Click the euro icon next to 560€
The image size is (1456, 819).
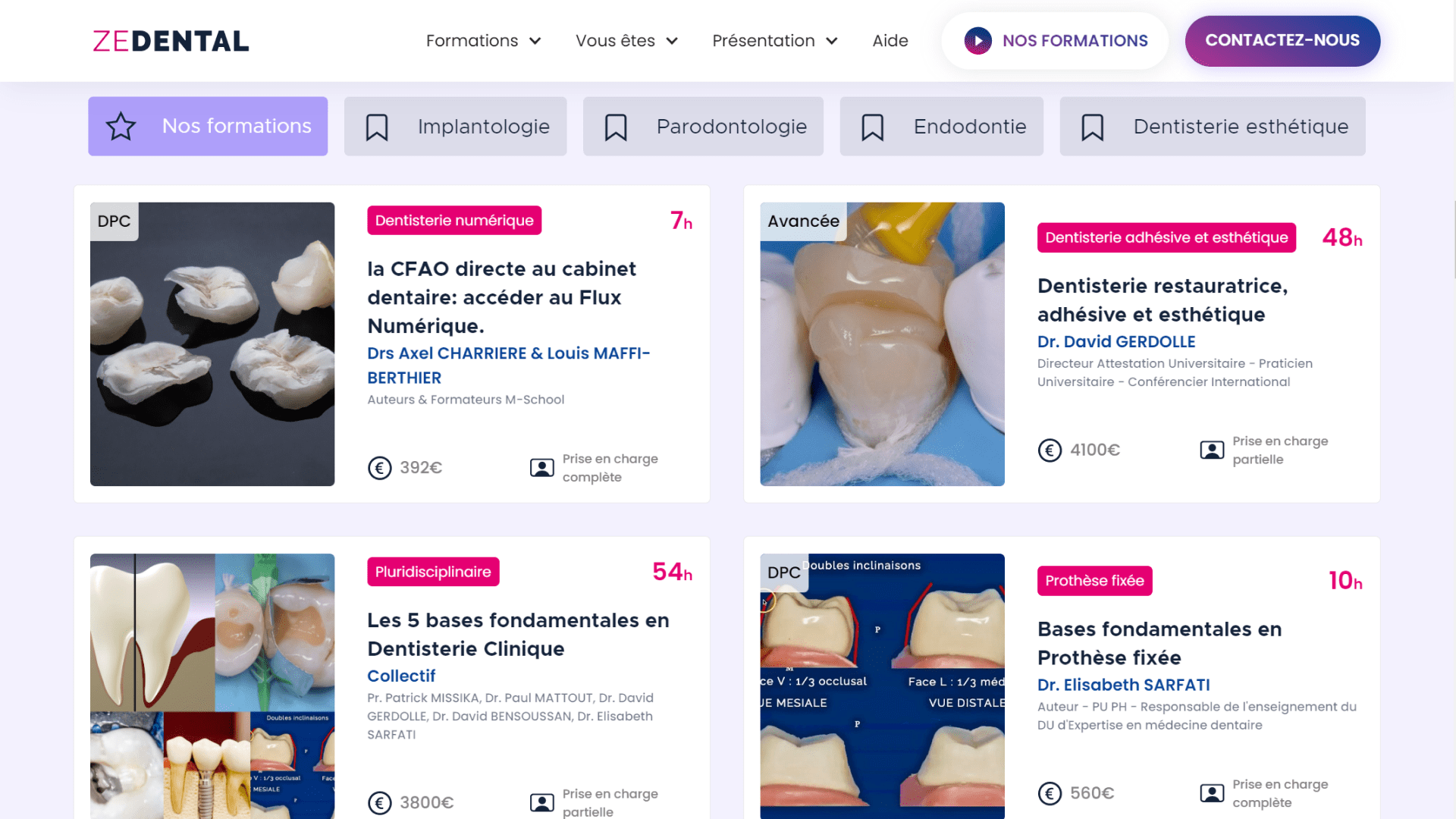[1050, 793]
